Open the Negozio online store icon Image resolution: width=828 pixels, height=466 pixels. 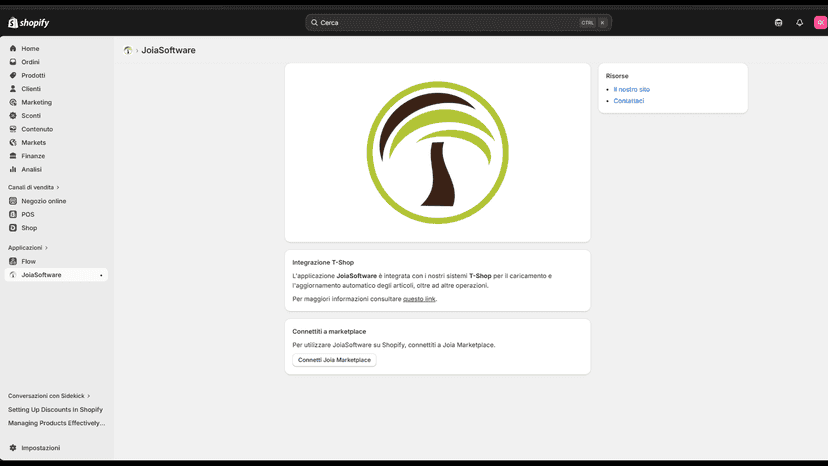(x=13, y=201)
